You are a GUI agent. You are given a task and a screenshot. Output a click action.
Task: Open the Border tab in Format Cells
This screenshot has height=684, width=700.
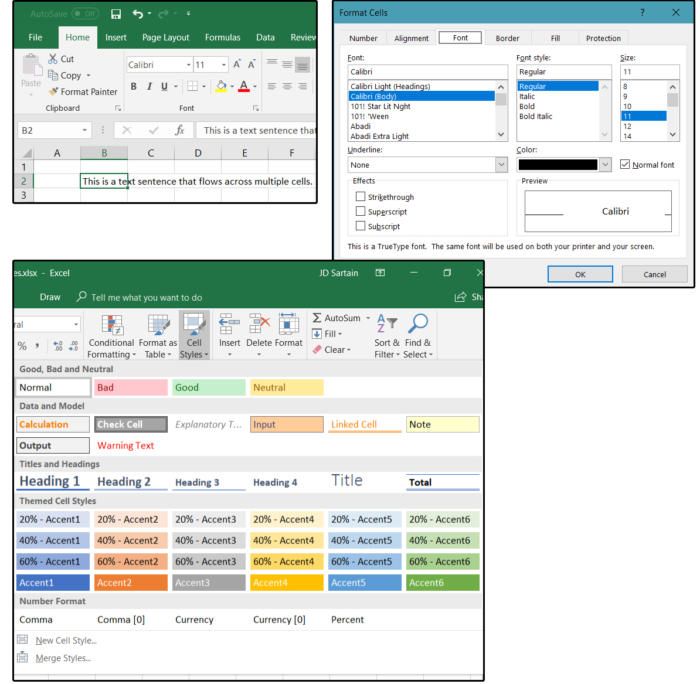(x=507, y=38)
